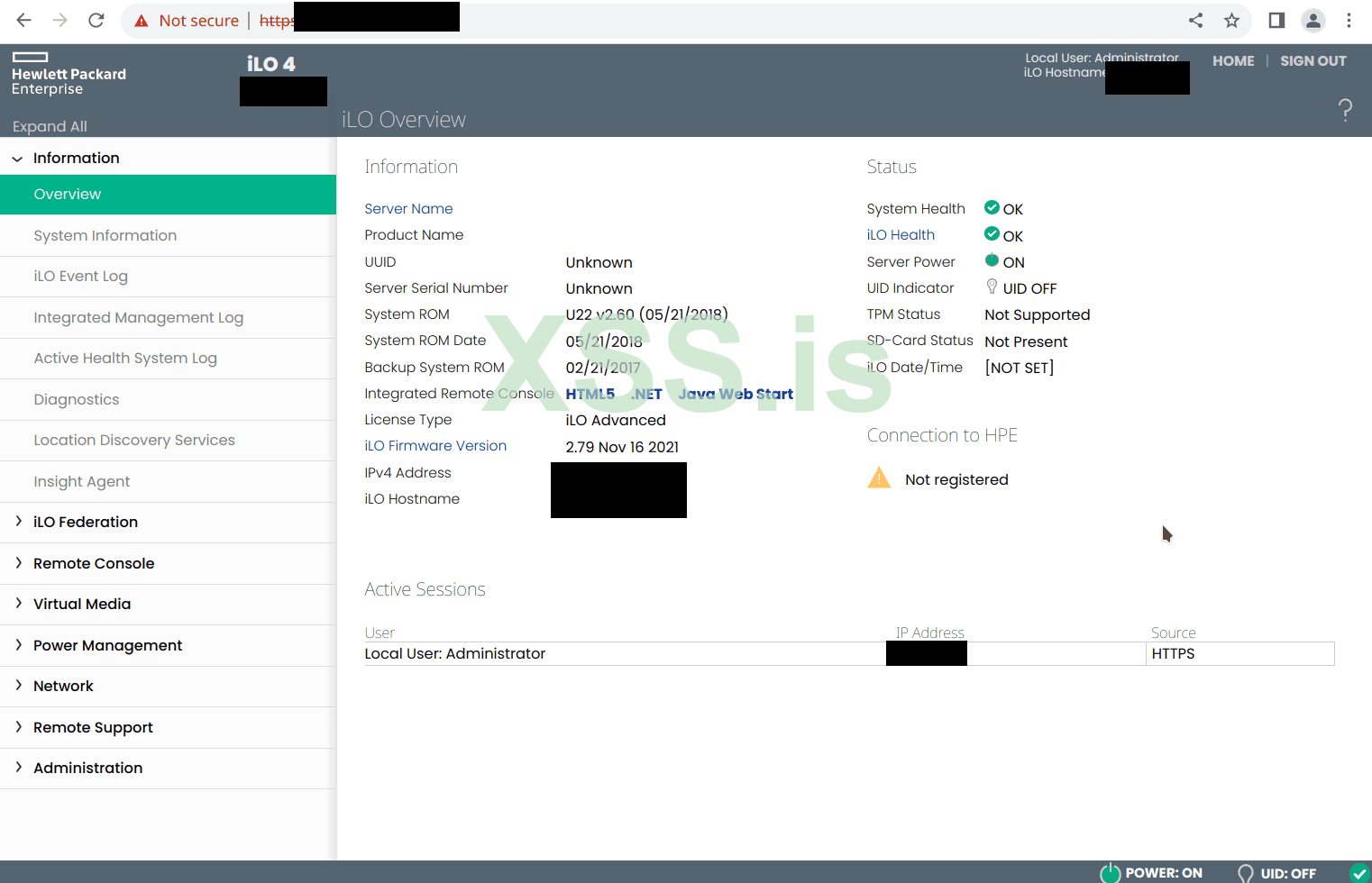1372x883 pixels.
Task: Click the POWER: ON footer text
Action: click(1164, 873)
